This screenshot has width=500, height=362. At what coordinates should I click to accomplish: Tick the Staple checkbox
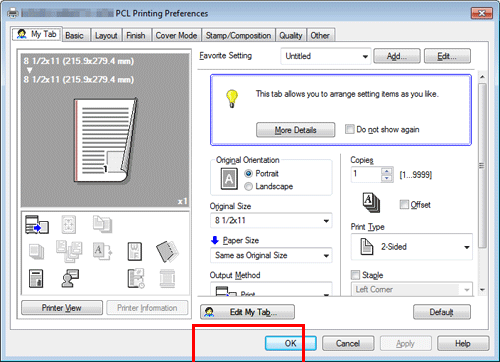355,275
